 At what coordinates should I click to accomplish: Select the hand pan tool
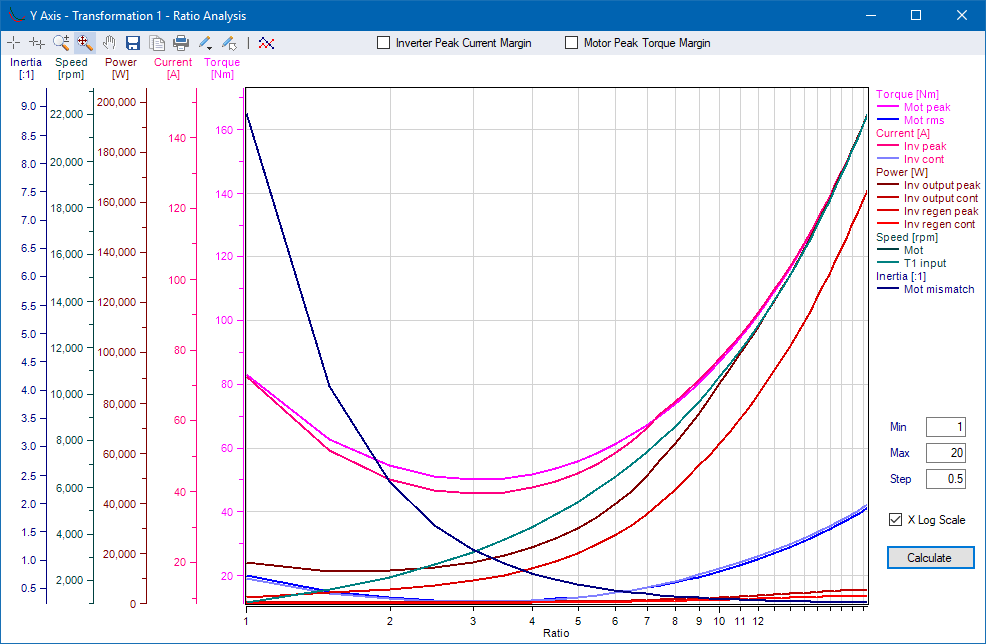click(x=109, y=43)
